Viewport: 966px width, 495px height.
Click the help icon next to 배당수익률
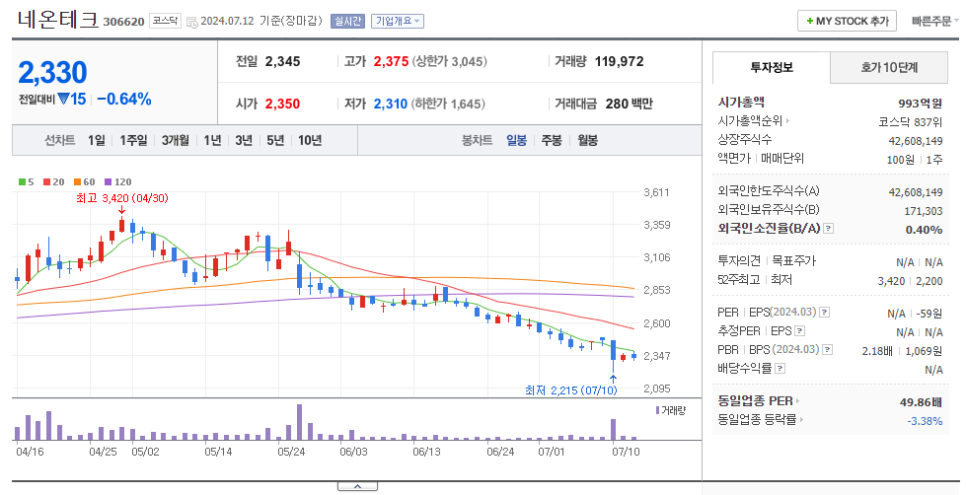point(780,369)
